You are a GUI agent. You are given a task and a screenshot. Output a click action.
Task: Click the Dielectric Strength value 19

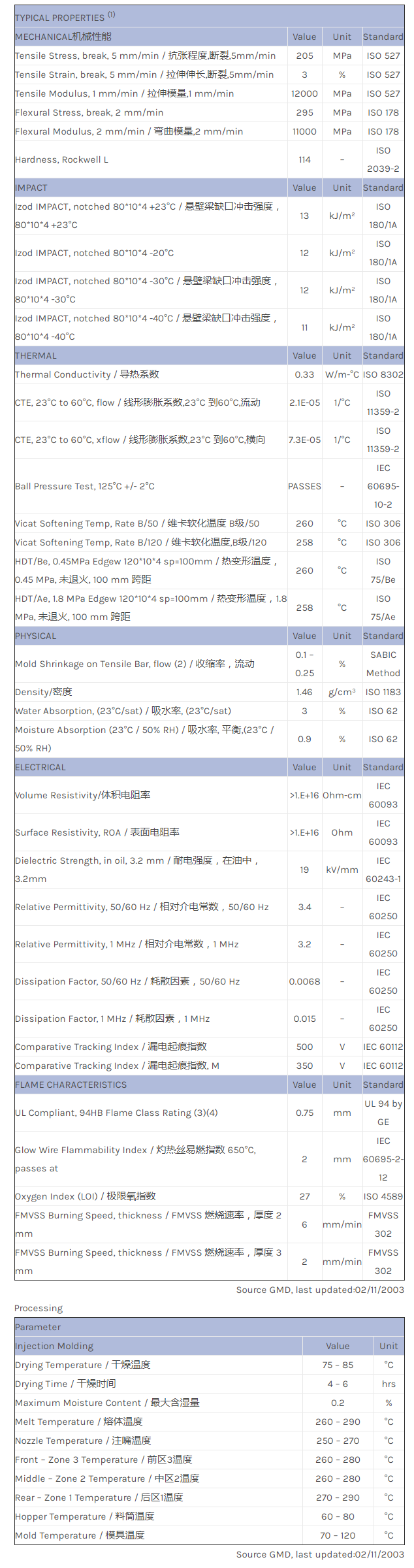tap(304, 870)
